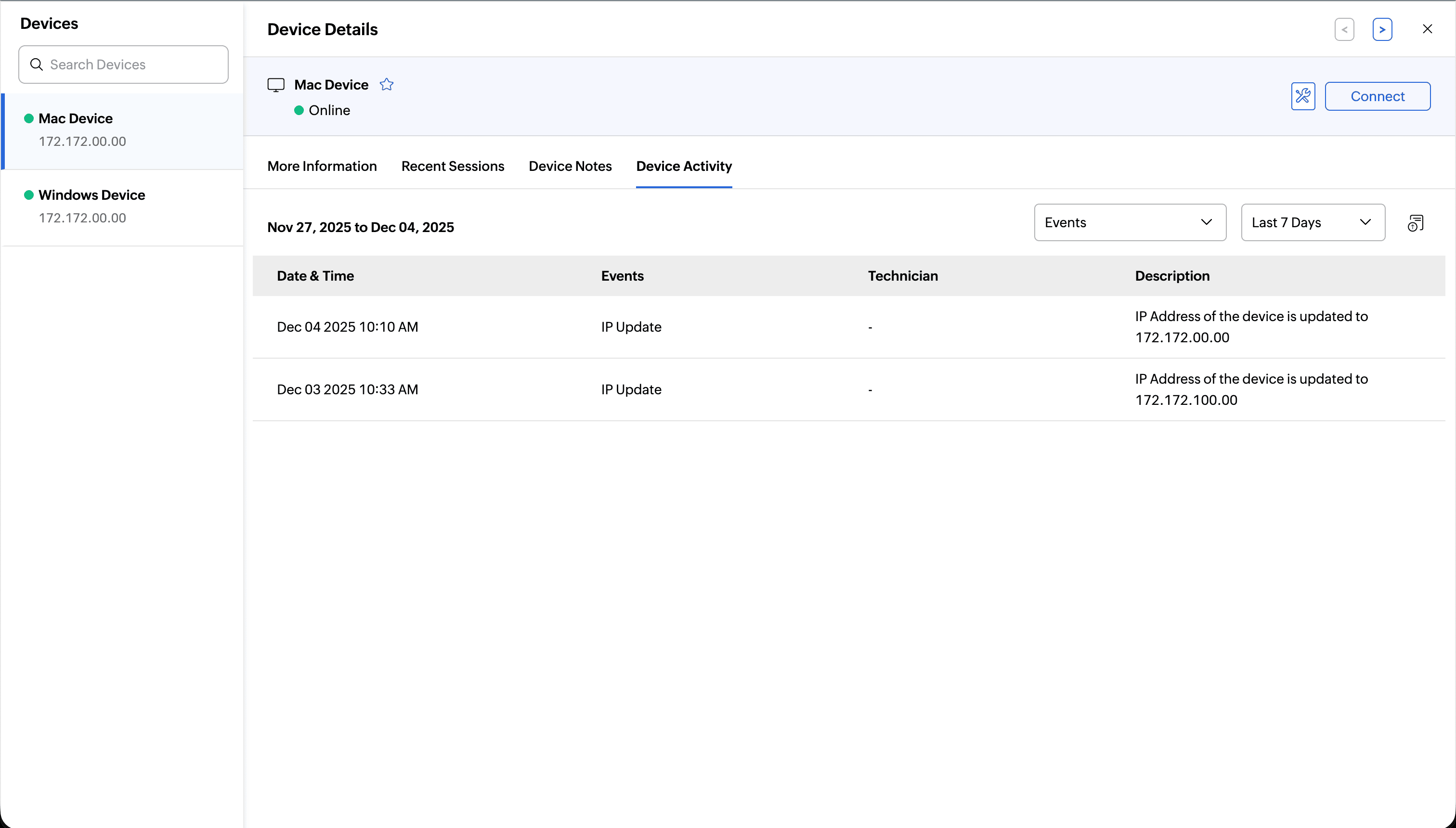Screen dimensions: 1456x828
Task: Select the Device Notes tab
Action: tap(570, 166)
